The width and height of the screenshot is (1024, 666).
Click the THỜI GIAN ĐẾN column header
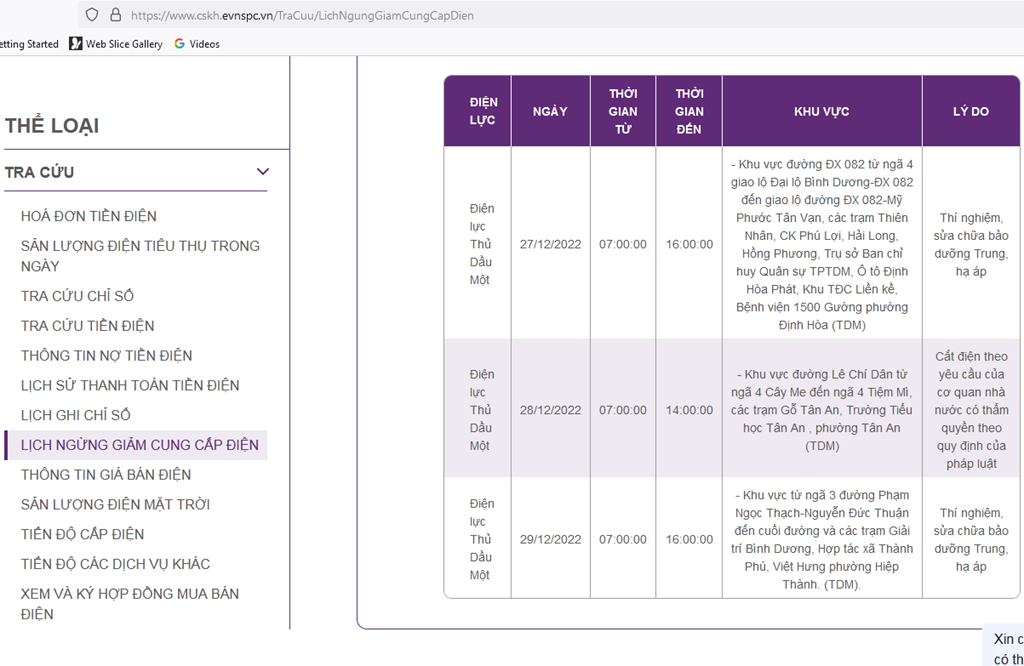(x=689, y=111)
